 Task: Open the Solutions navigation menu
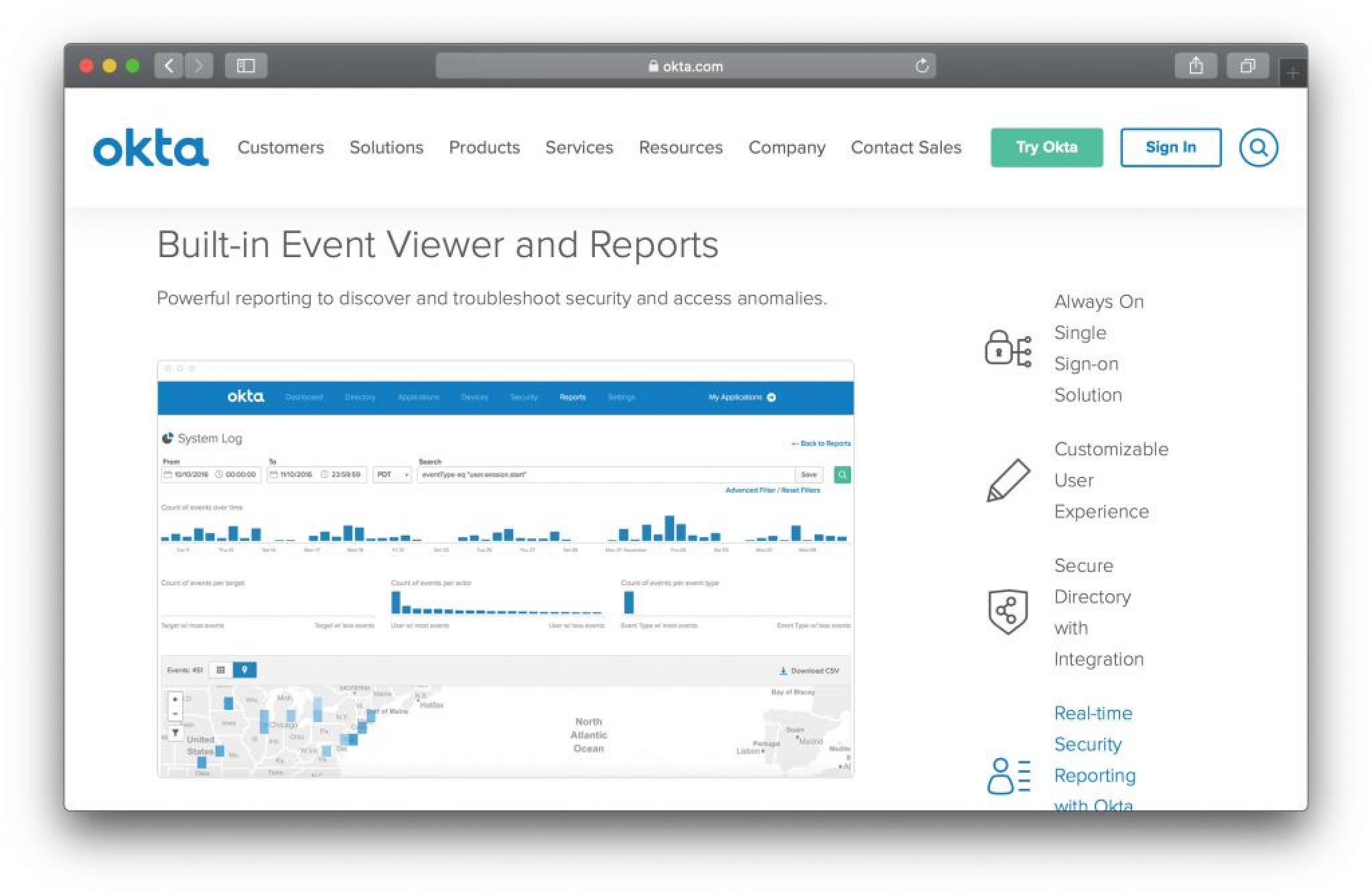[386, 147]
